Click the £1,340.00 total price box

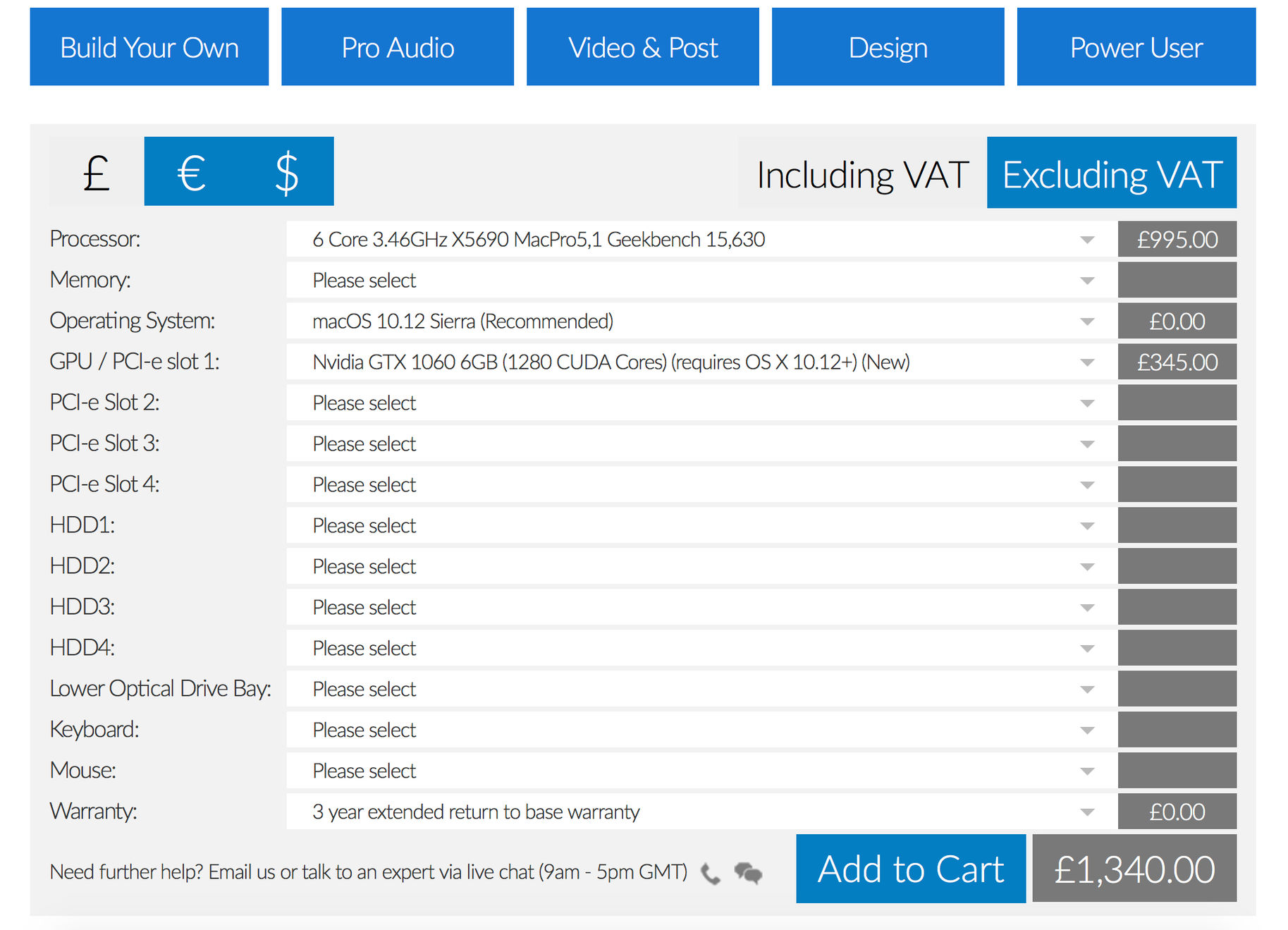coord(1134,869)
